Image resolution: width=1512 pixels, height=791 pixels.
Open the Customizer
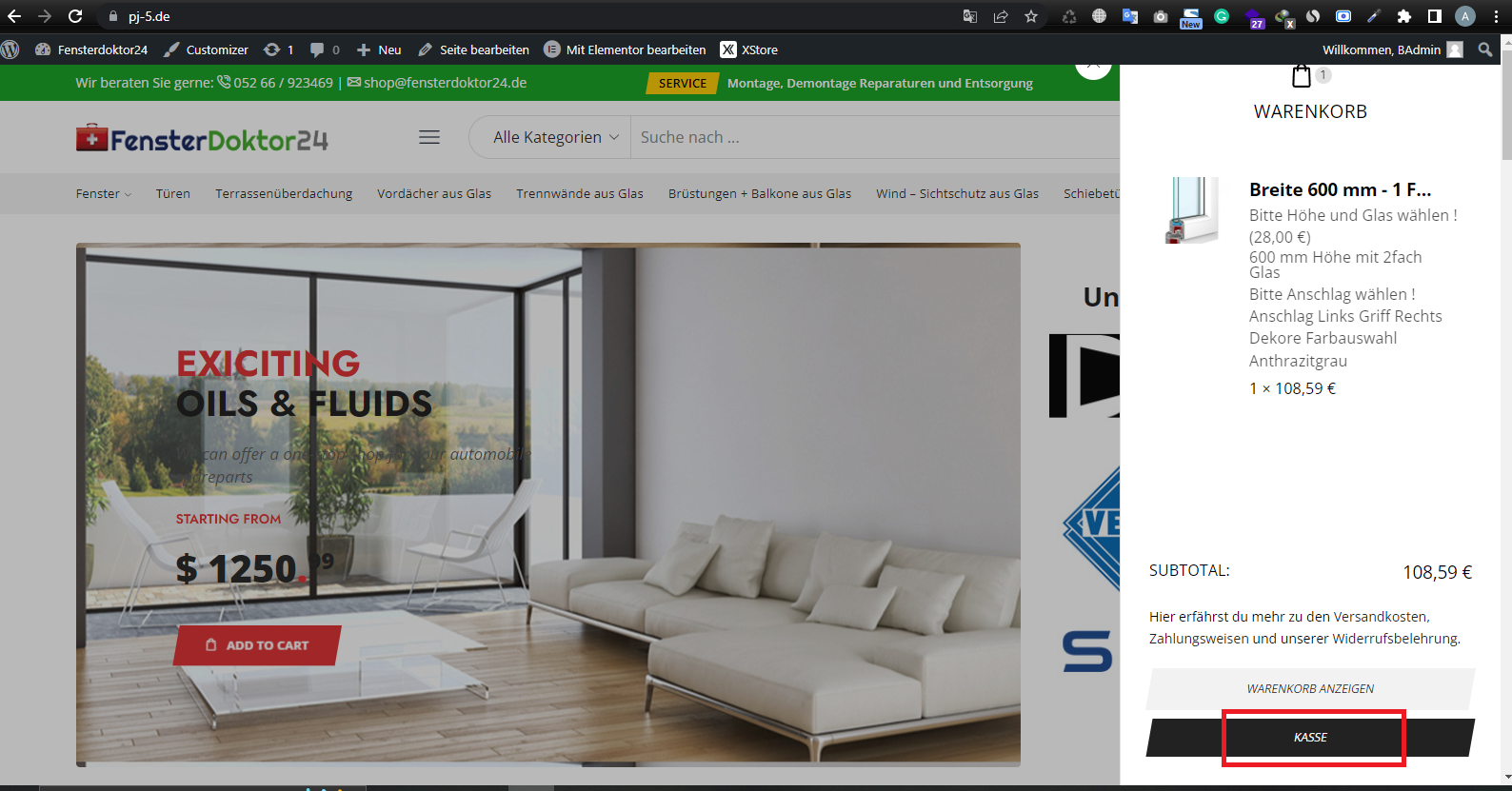click(x=206, y=49)
